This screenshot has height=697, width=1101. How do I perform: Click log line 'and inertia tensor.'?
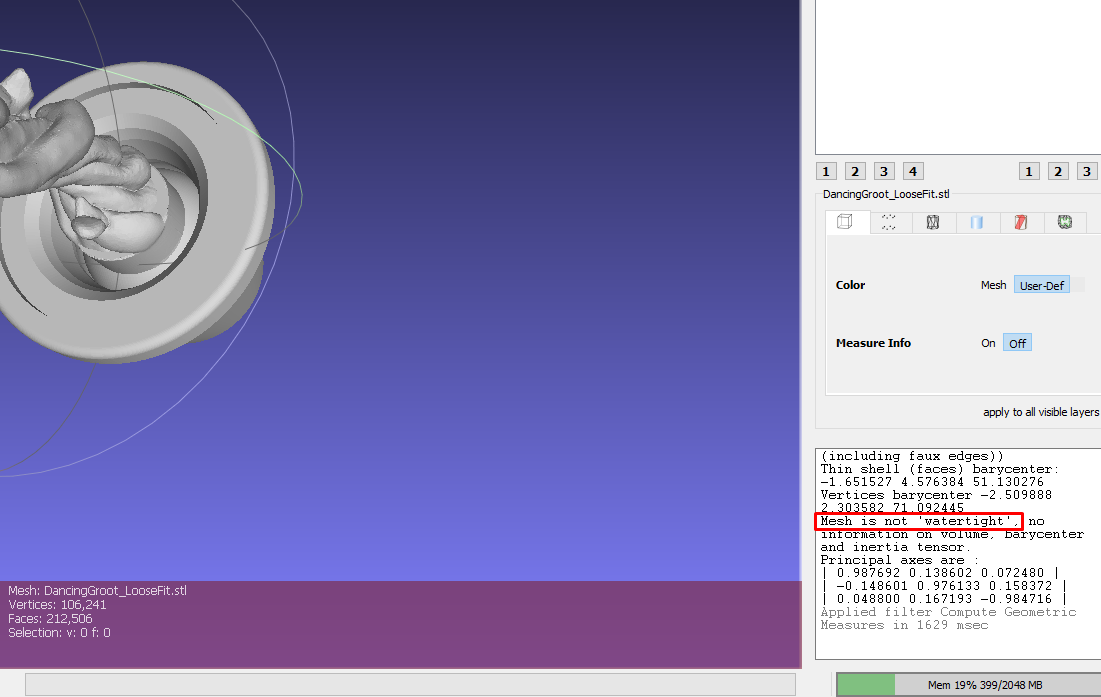click(895, 547)
